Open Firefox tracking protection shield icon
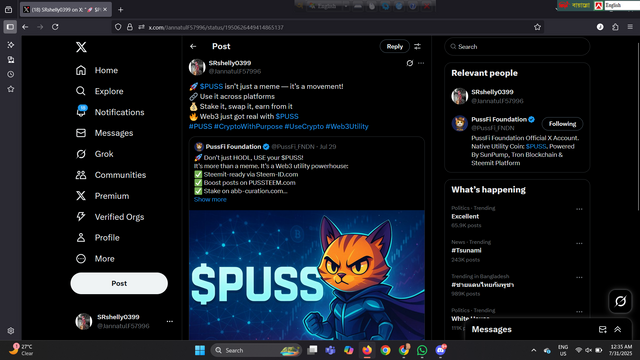Viewport: 640px width, 360px height. 118,27
